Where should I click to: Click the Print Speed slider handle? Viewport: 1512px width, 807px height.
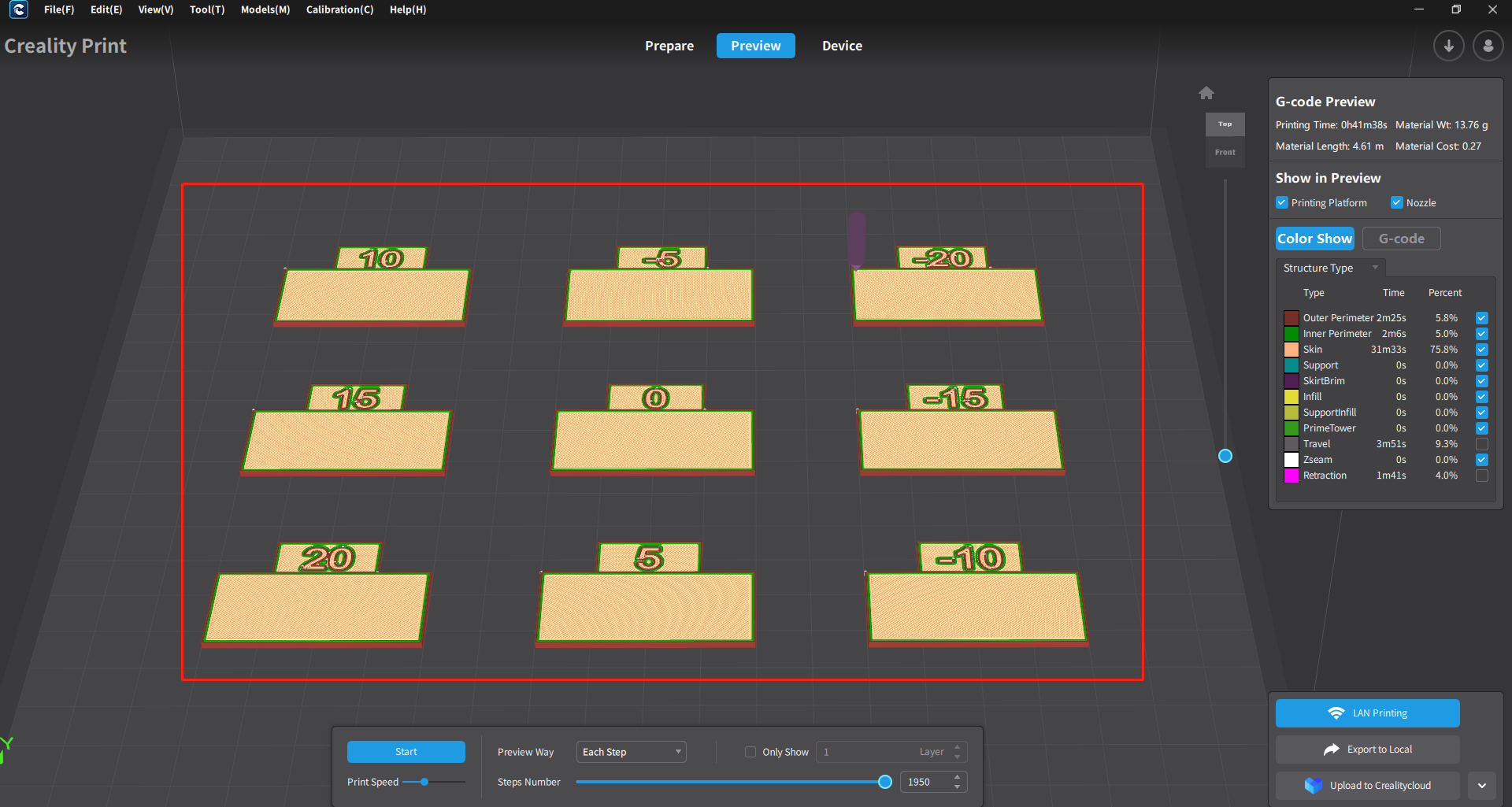pyautogui.click(x=424, y=782)
